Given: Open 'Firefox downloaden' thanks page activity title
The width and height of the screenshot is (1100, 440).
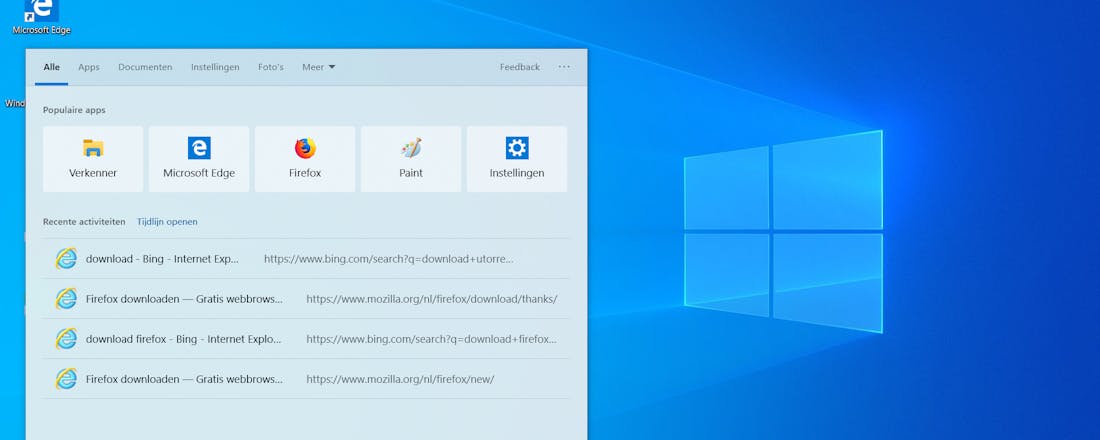Looking at the screenshot, I should coord(185,299).
